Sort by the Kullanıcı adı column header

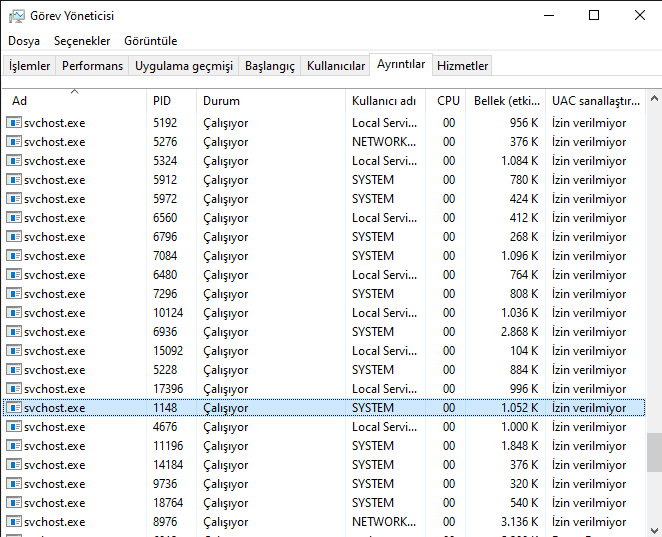click(x=385, y=101)
